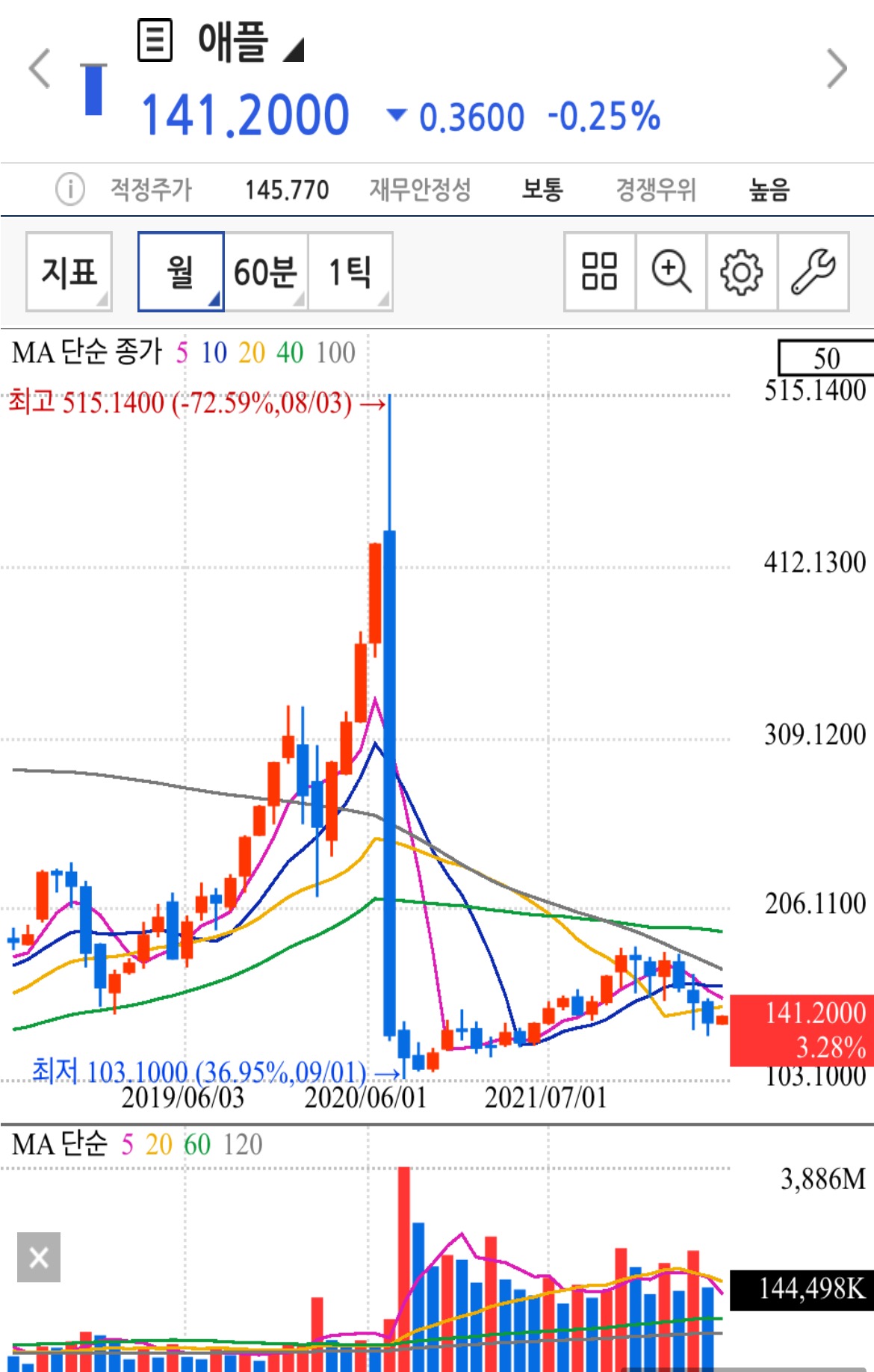Tap the 보통 financial stability rating
Screen dimensions: 874x1372
point(542,189)
